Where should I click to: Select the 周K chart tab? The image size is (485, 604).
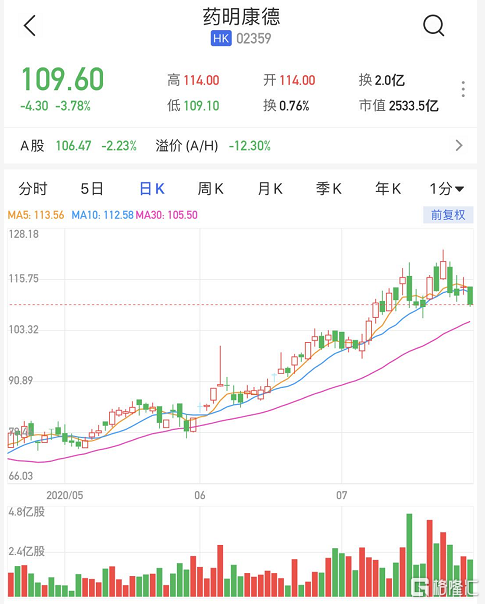210,189
